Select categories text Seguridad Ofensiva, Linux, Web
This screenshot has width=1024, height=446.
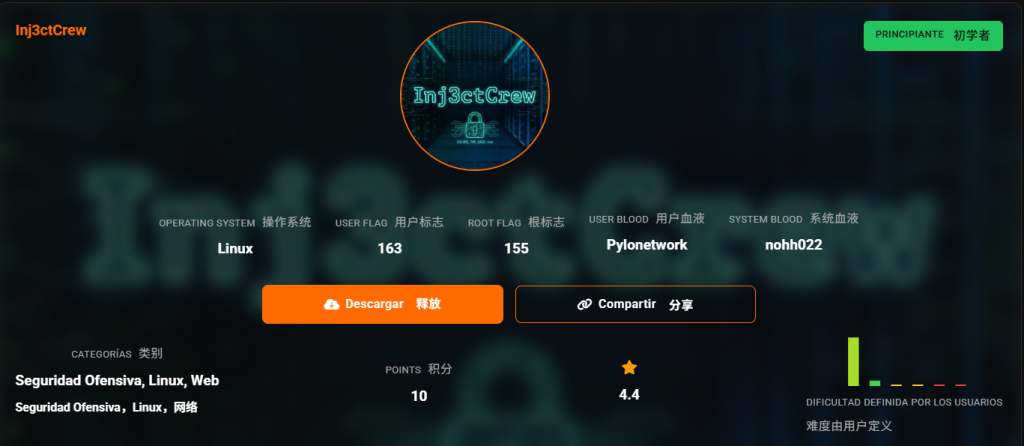click(117, 381)
